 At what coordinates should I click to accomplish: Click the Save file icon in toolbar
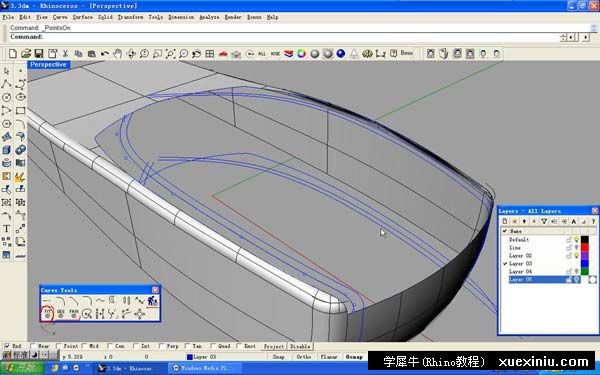coord(39,54)
